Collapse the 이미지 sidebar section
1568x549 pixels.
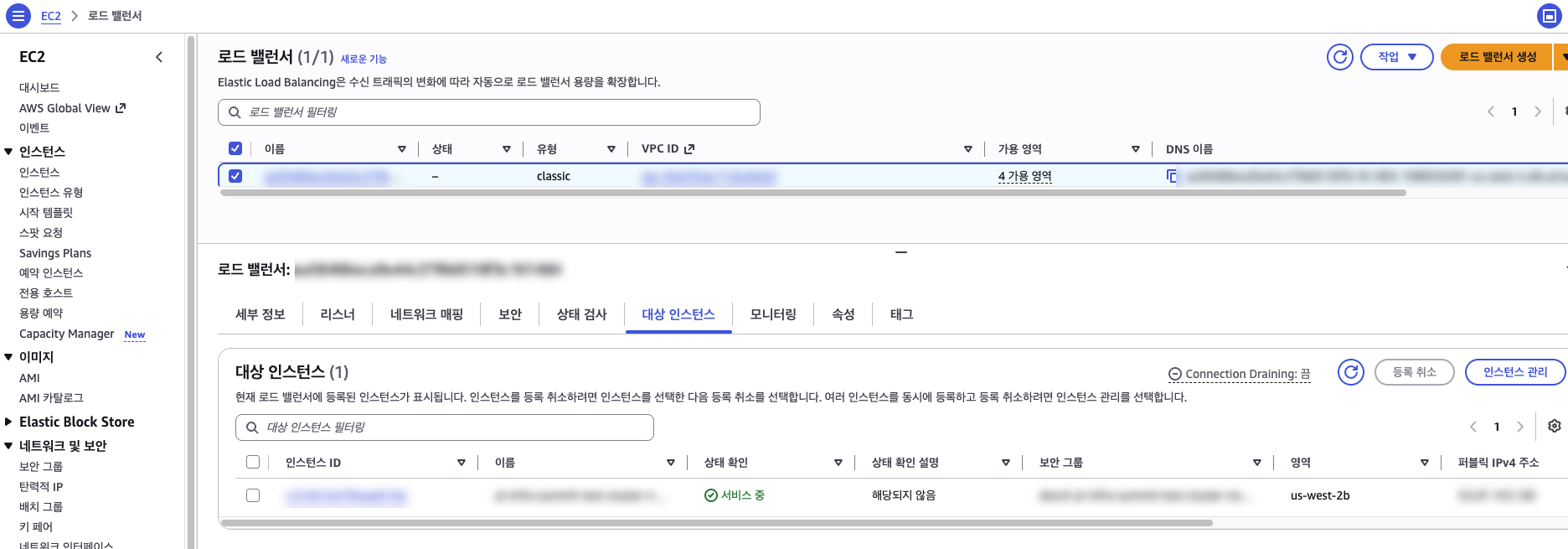pyautogui.click(x=8, y=357)
